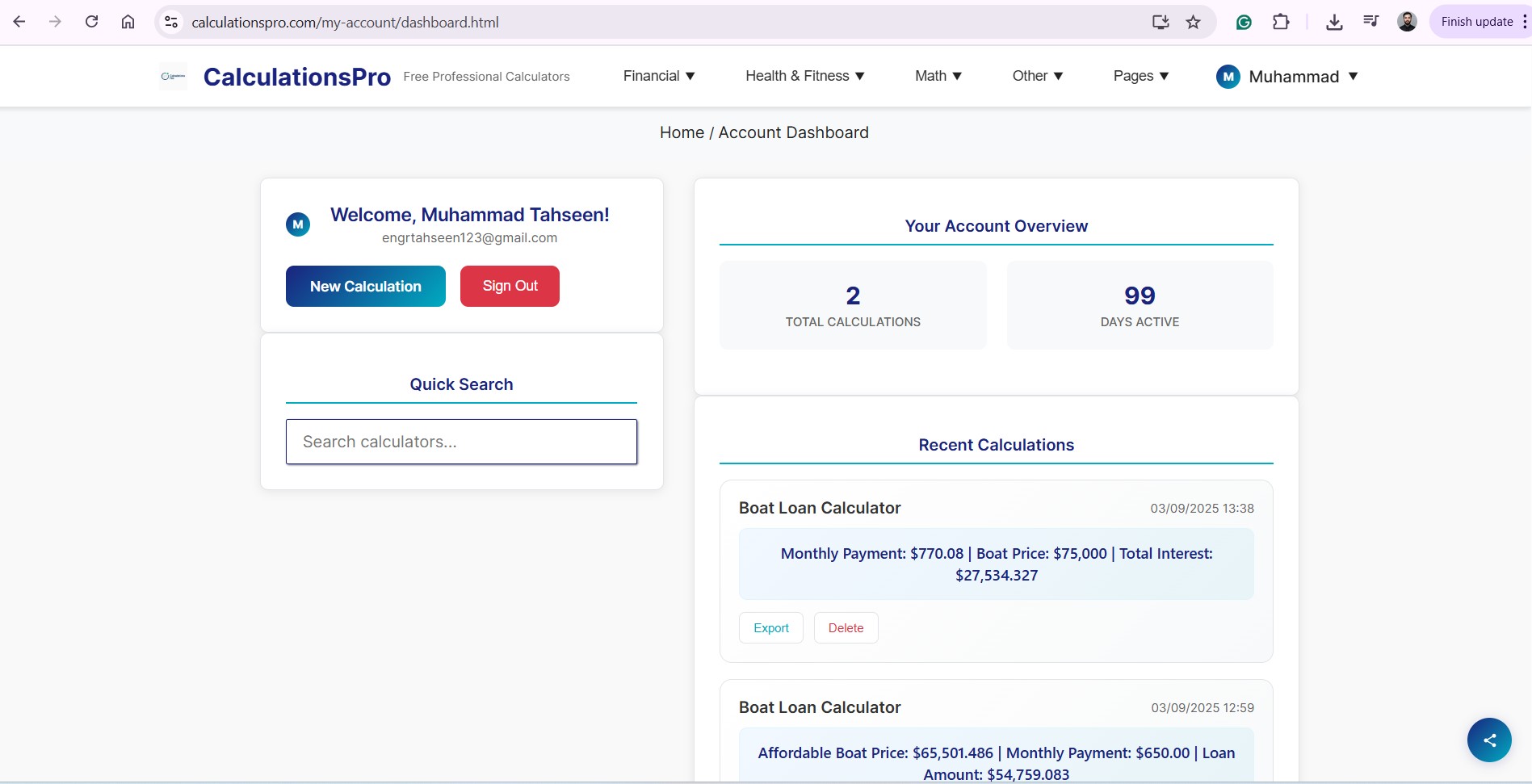Open the Math menu
This screenshot has width=1532, height=784.
tap(938, 76)
